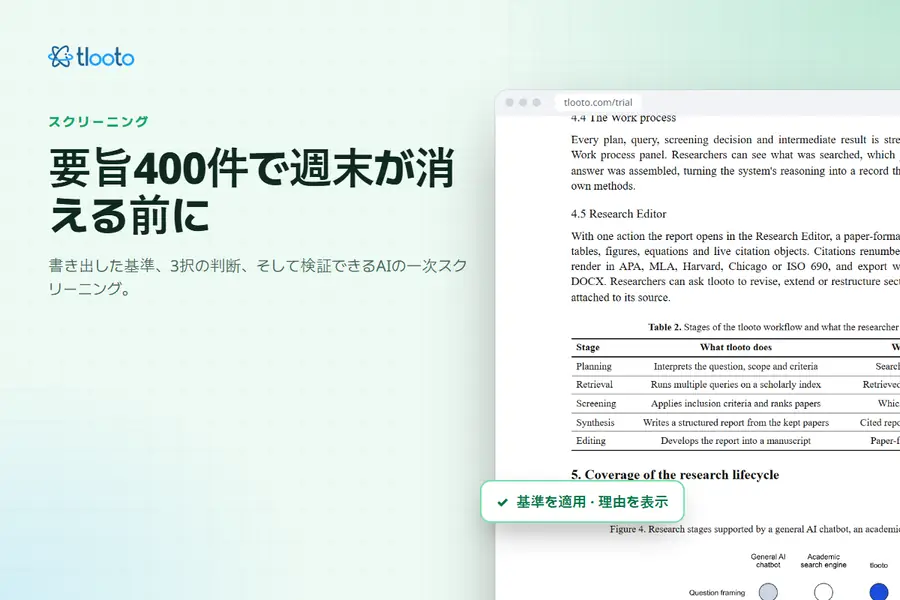The height and width of the screenshot is (600, 900).
Task: Click 'Interprets the question, scope and criteria'
Action: [736, 366]
